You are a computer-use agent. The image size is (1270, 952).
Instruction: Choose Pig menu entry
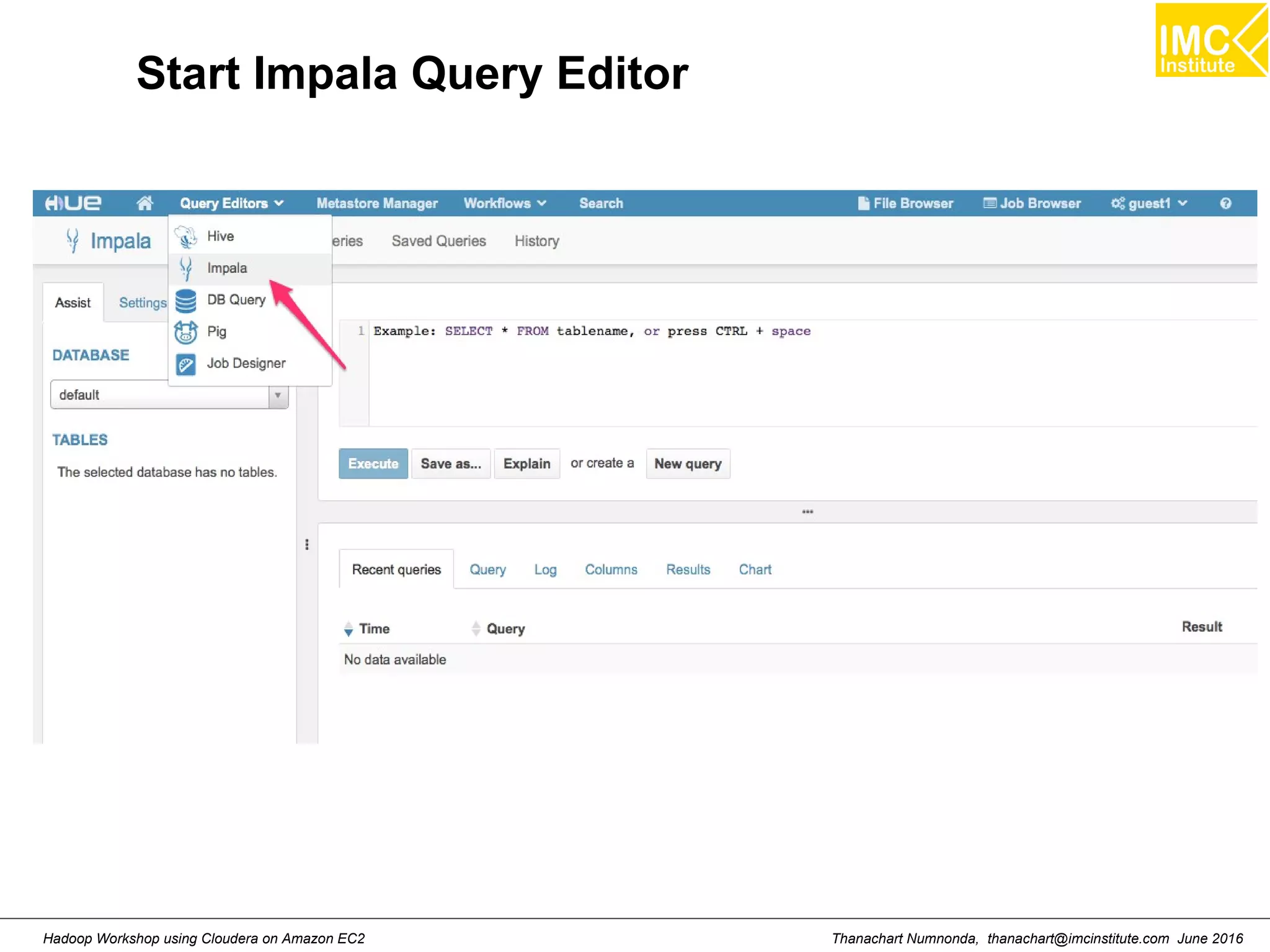[x=250, y=332]
